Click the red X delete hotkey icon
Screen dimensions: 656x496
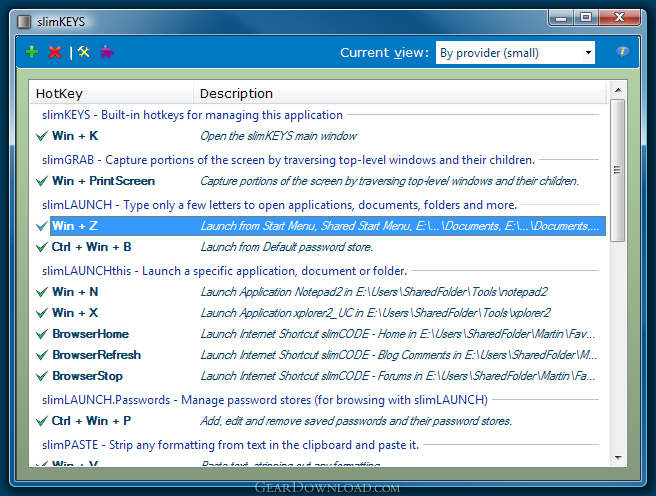55,52
